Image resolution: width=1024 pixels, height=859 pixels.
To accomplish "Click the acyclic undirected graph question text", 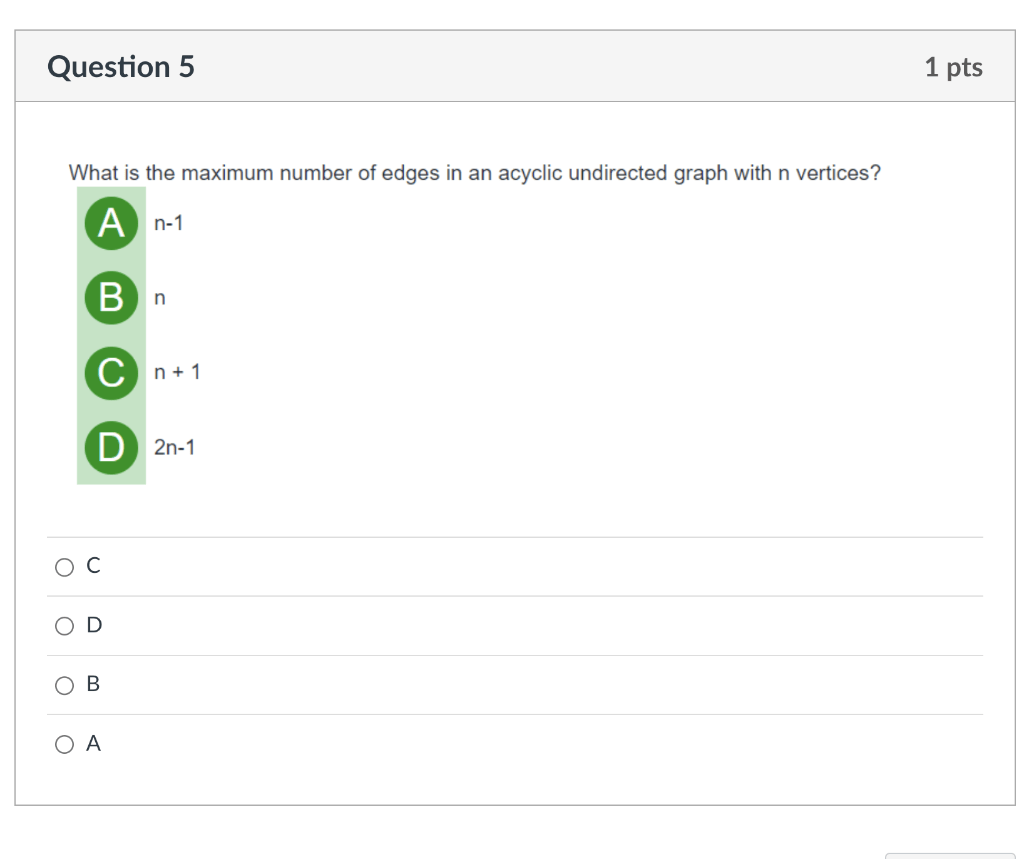I will point(474,173).
